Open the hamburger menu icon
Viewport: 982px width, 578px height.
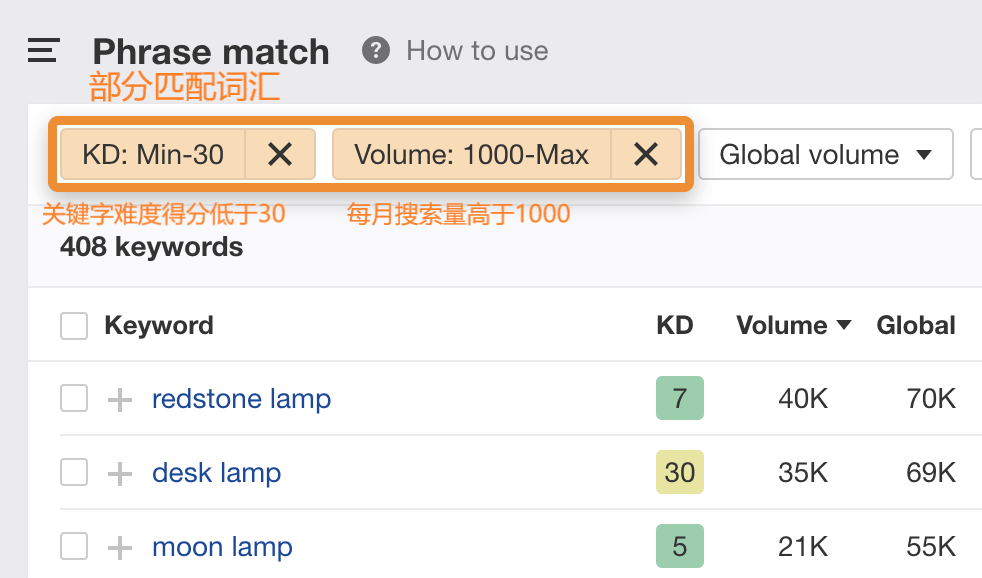tap(44, 50)
